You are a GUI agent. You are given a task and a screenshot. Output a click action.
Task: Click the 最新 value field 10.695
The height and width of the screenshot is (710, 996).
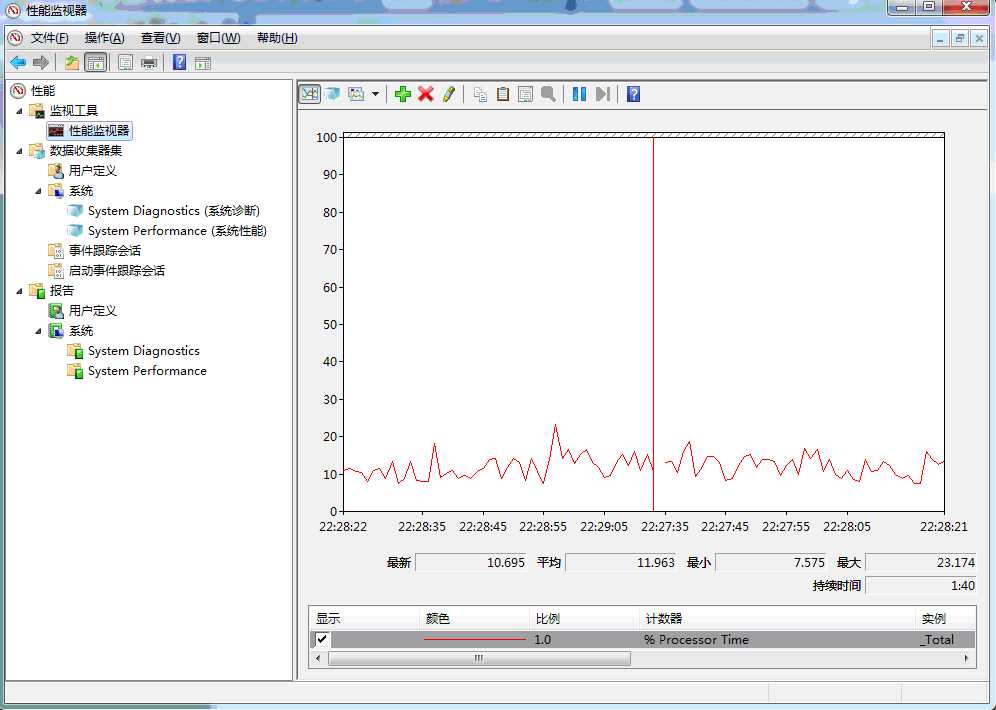pyautogui.click(x=471, y=563)
